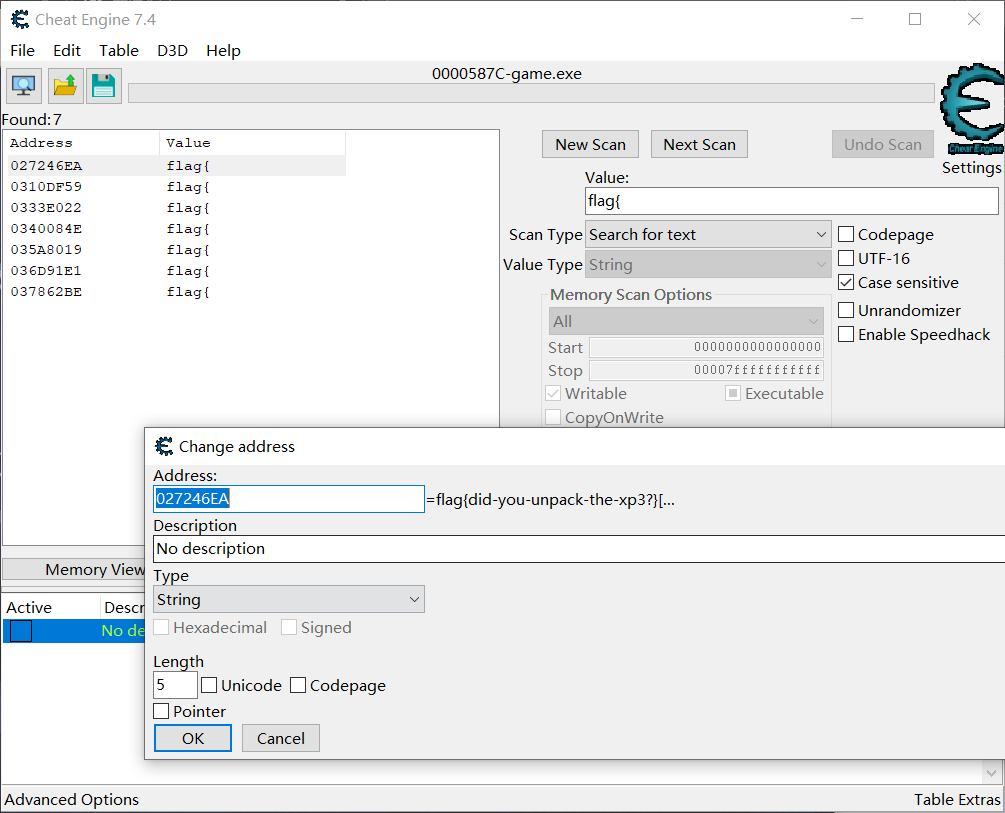This screenshot has height=813, width=1005.
Task: Enable the UTF-16 checkbox
Action: point(846,259)
